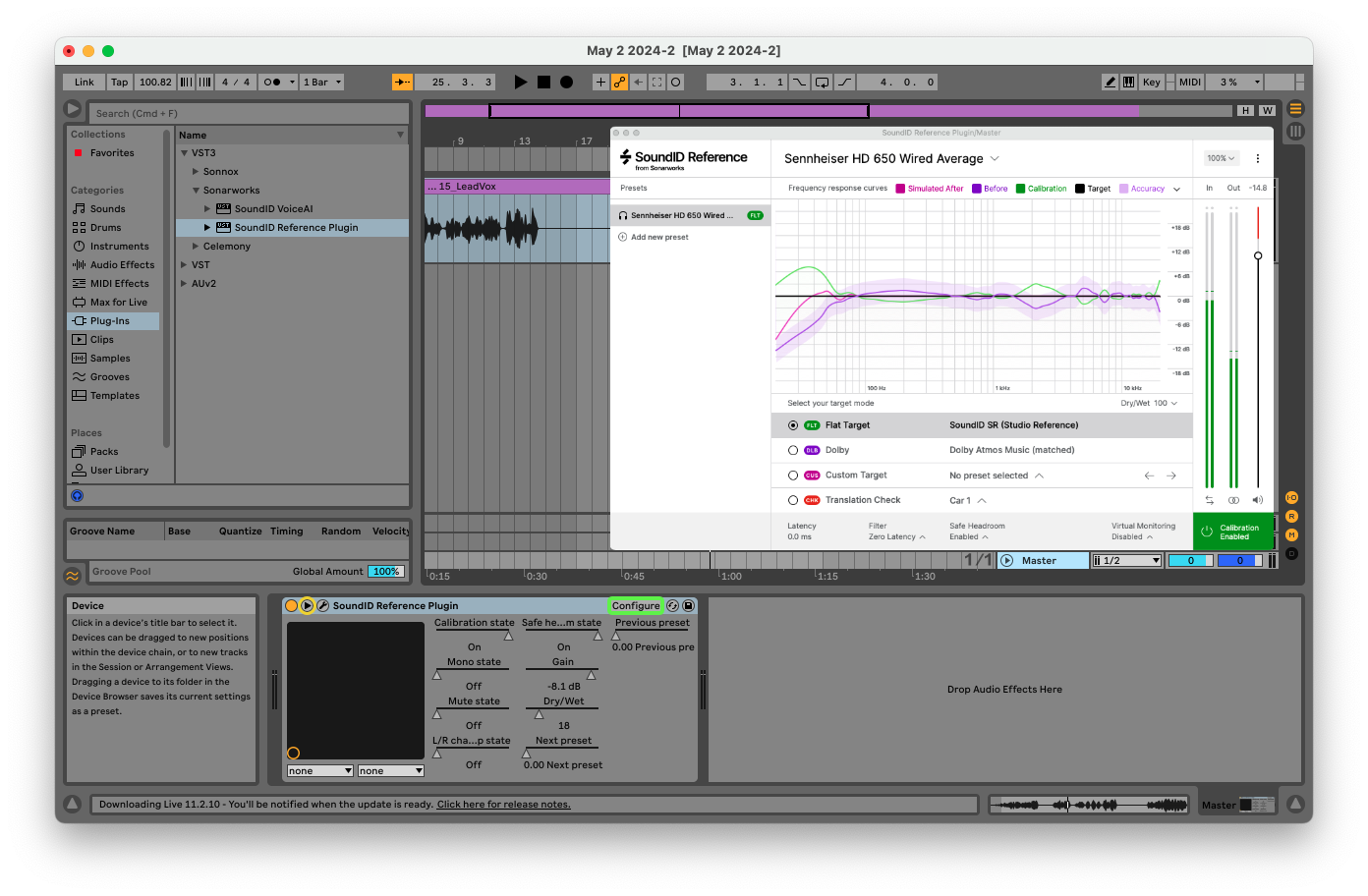The height and width of the screenshot is (896, 1368).
Task: Click the device Save Preset disk icon
Action: pyautogui.click(x=689, y=606)
